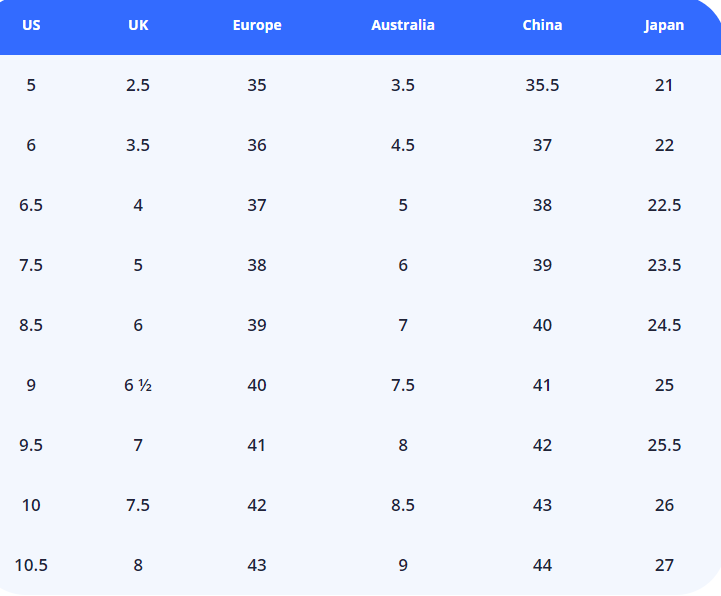
Task: Select the China column header
Action: click(542, 25)
